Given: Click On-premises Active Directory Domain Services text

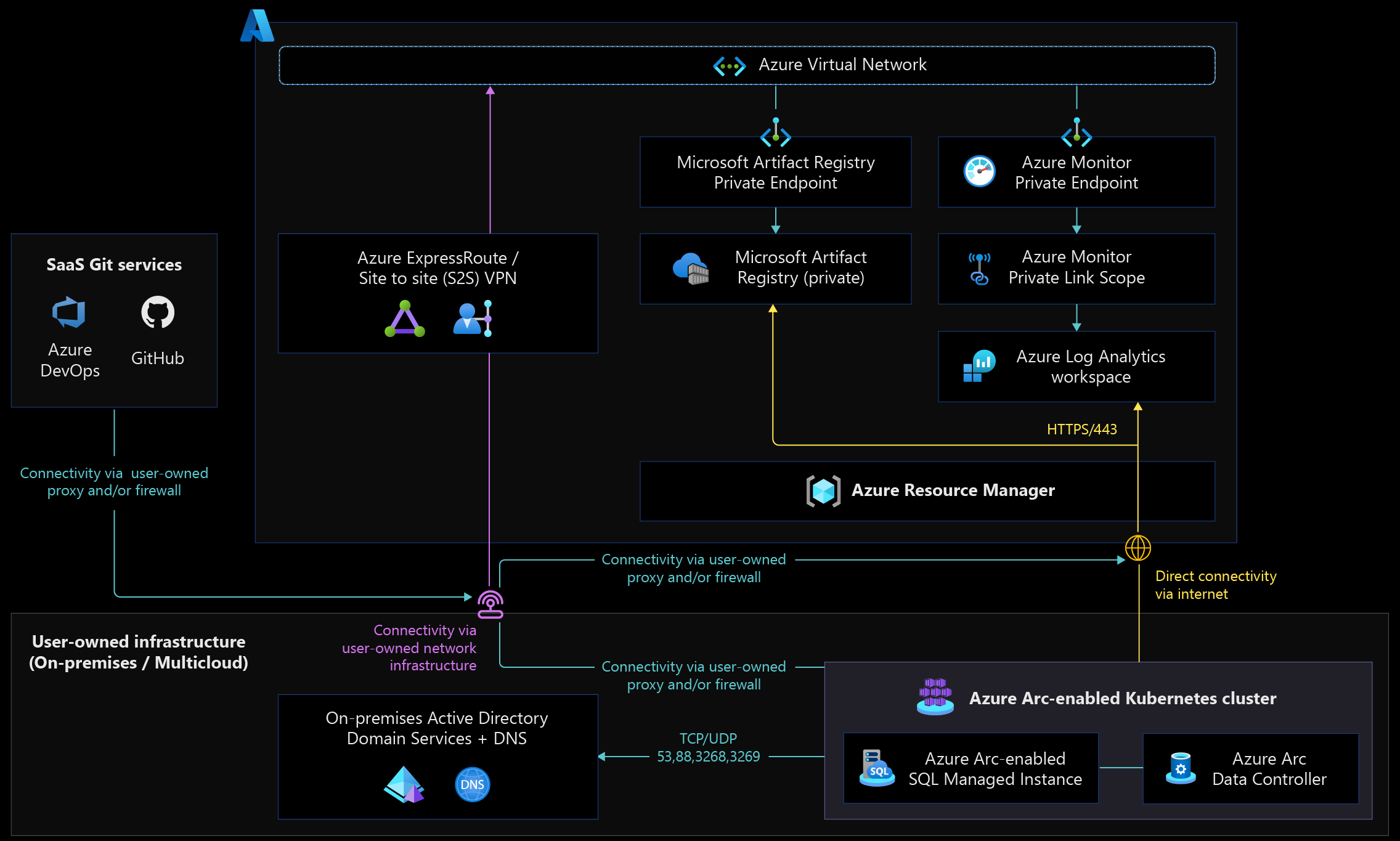Looking at the screenshot, I should 437,728.
